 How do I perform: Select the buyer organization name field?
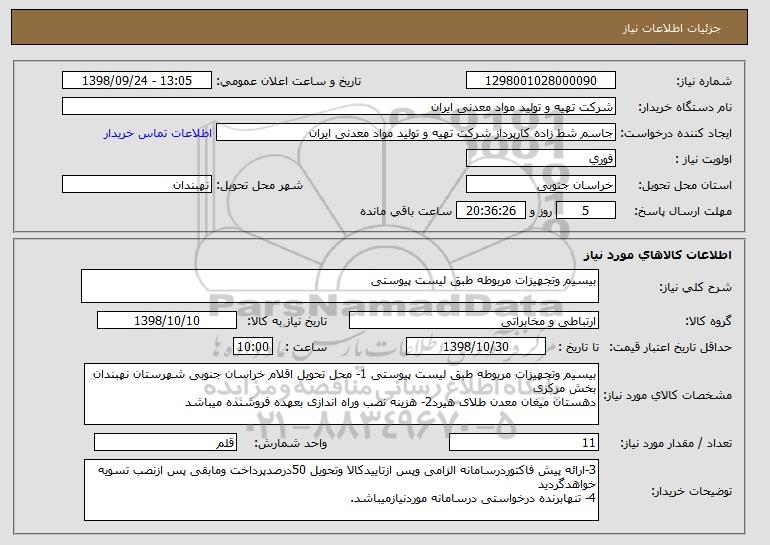339,107
